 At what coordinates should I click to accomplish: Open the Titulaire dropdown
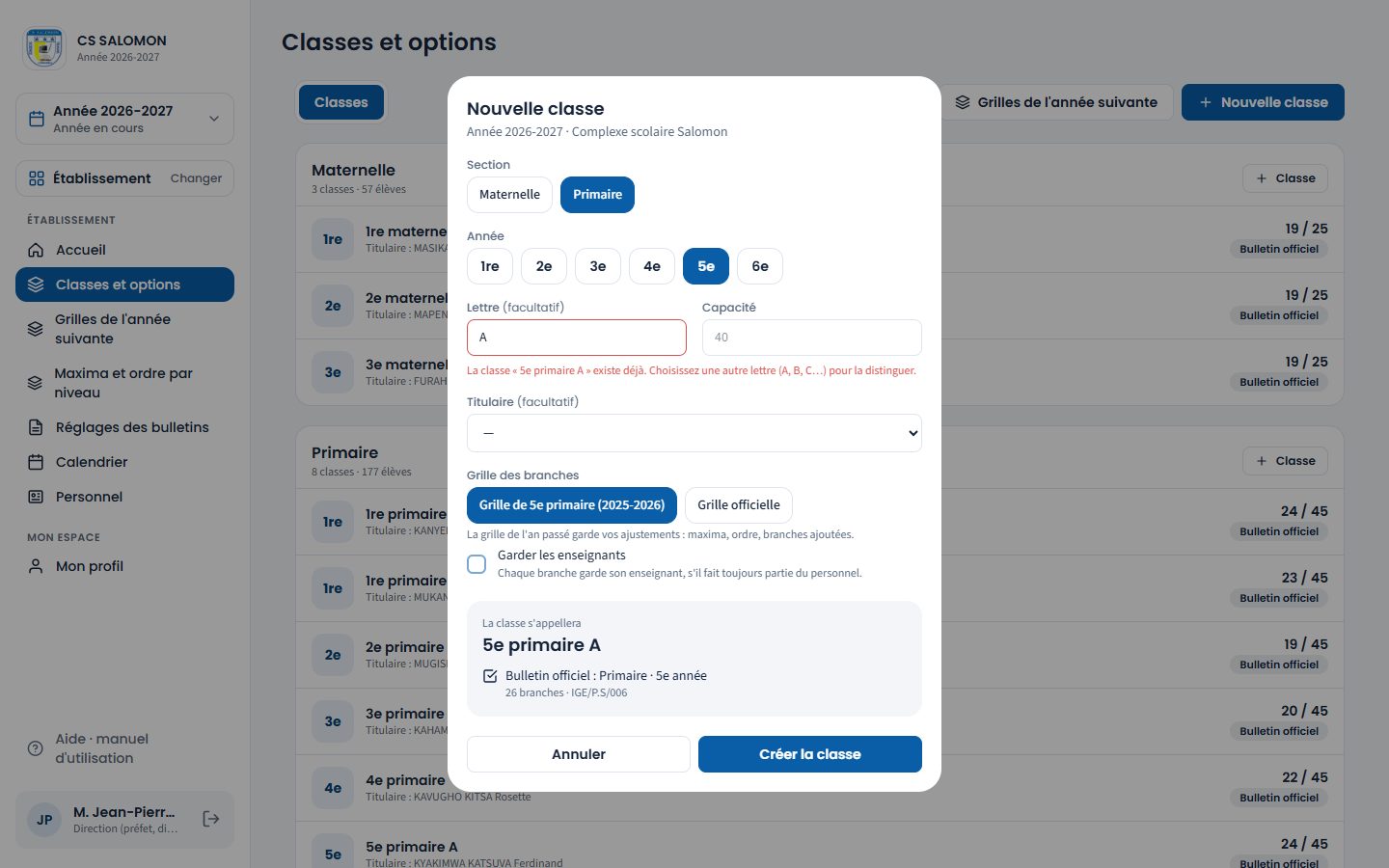pos(694,433)
